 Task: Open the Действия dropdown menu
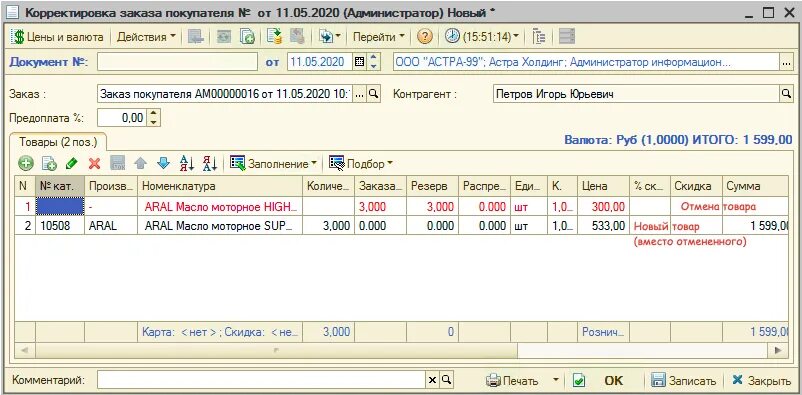pos(146,37)
